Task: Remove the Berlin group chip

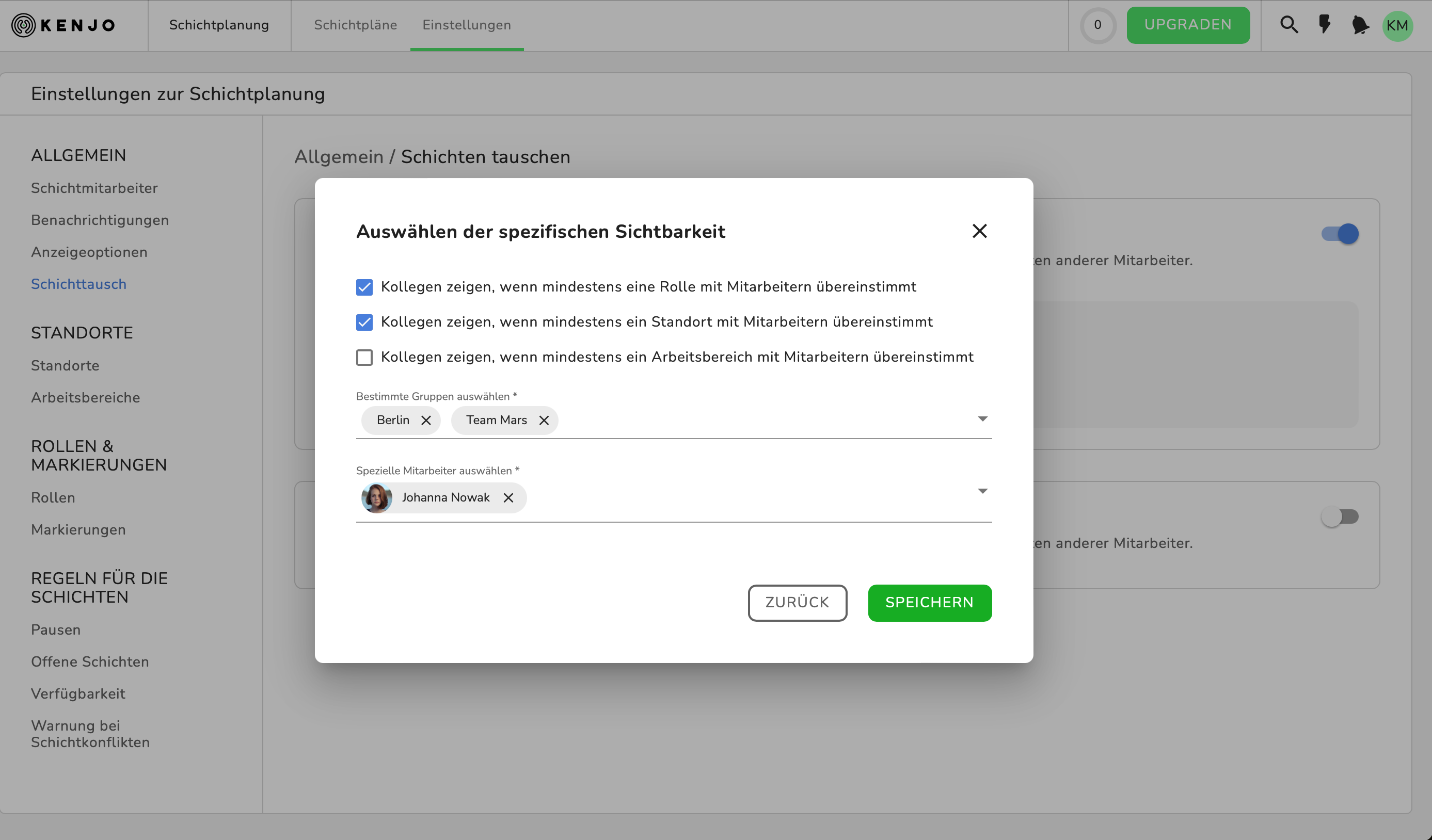Action: pyautogui.click(x=425, y=421)
